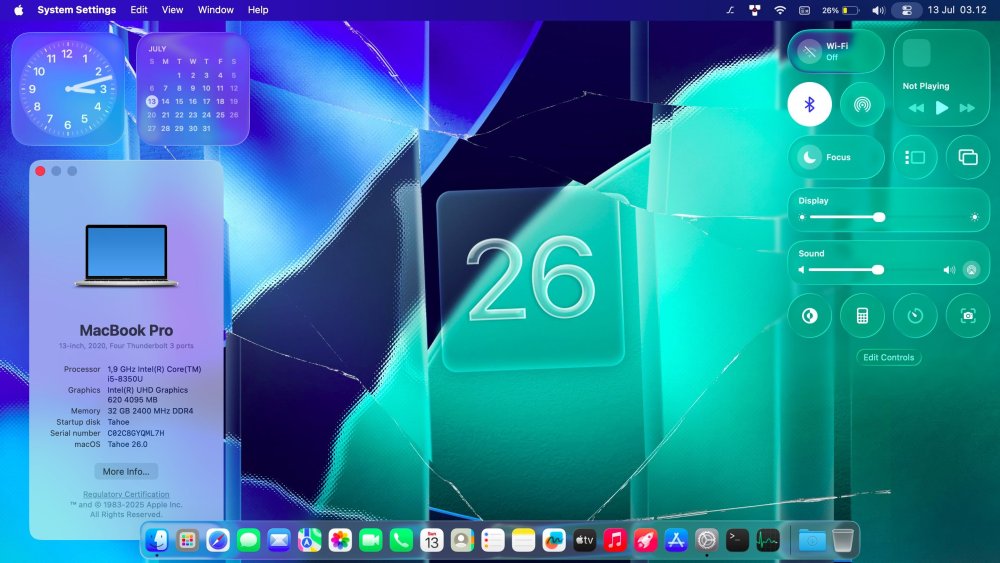Open the View menu
This screenshot has width=1000, height=563.
(x=172, y=10)
